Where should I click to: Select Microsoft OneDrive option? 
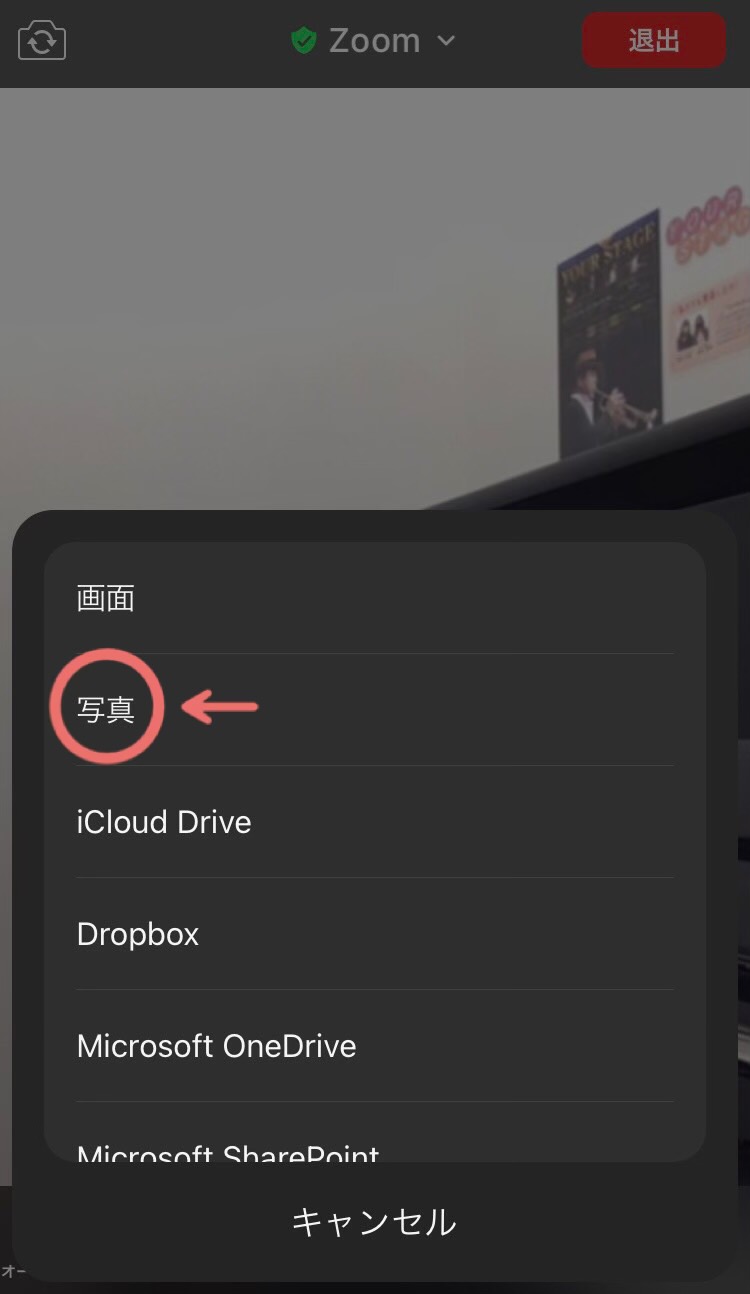click(375, 1046)
